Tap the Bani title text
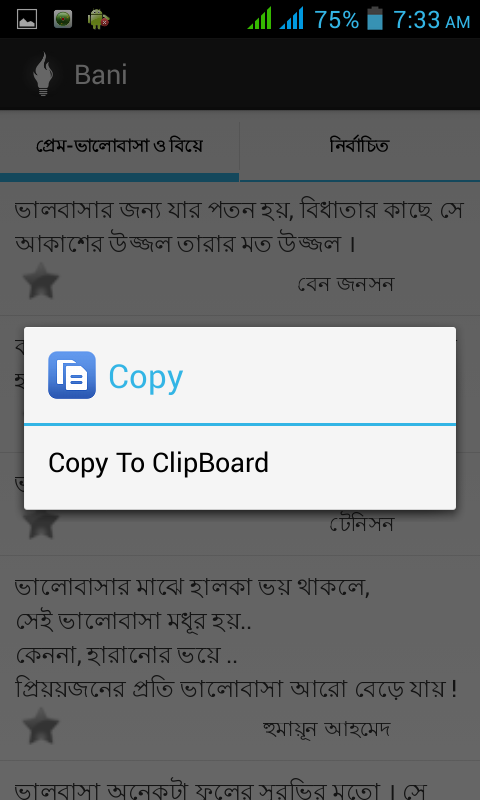This screenshot has height=800, width=480. [101, 75]
